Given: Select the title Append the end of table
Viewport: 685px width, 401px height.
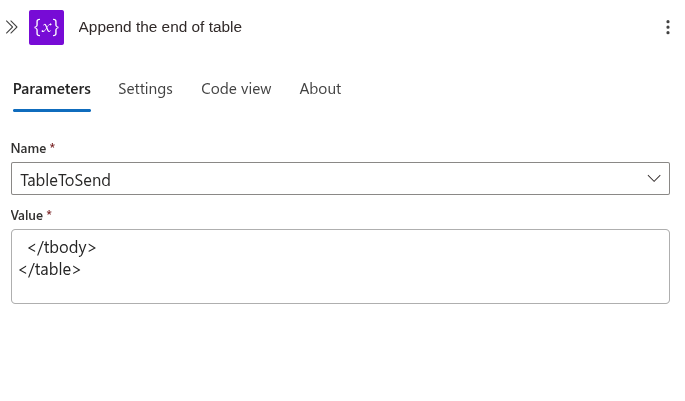Looking at the screenshot, I should pyautogui.click(x=160, y=27).
